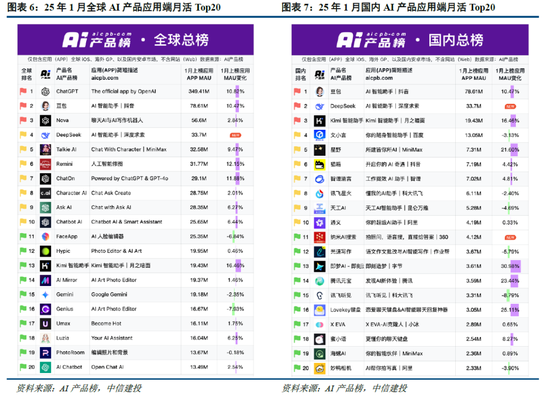Viewport: 550px width, 398px height.
Task: Click the DeepSeek whale icon in the global list
Action: click(x=45, y=135)
